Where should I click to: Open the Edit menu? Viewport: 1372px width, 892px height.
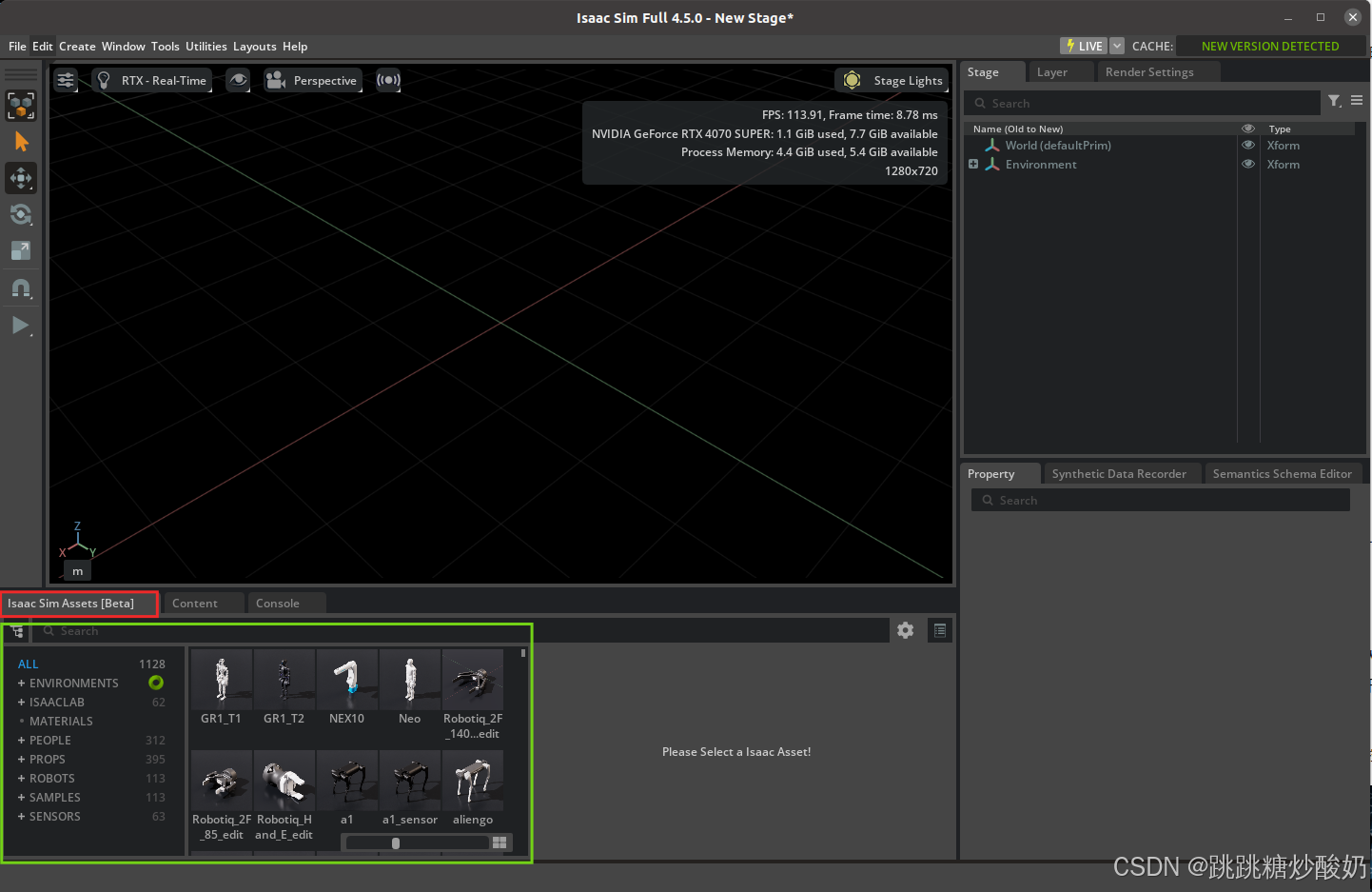43,46
